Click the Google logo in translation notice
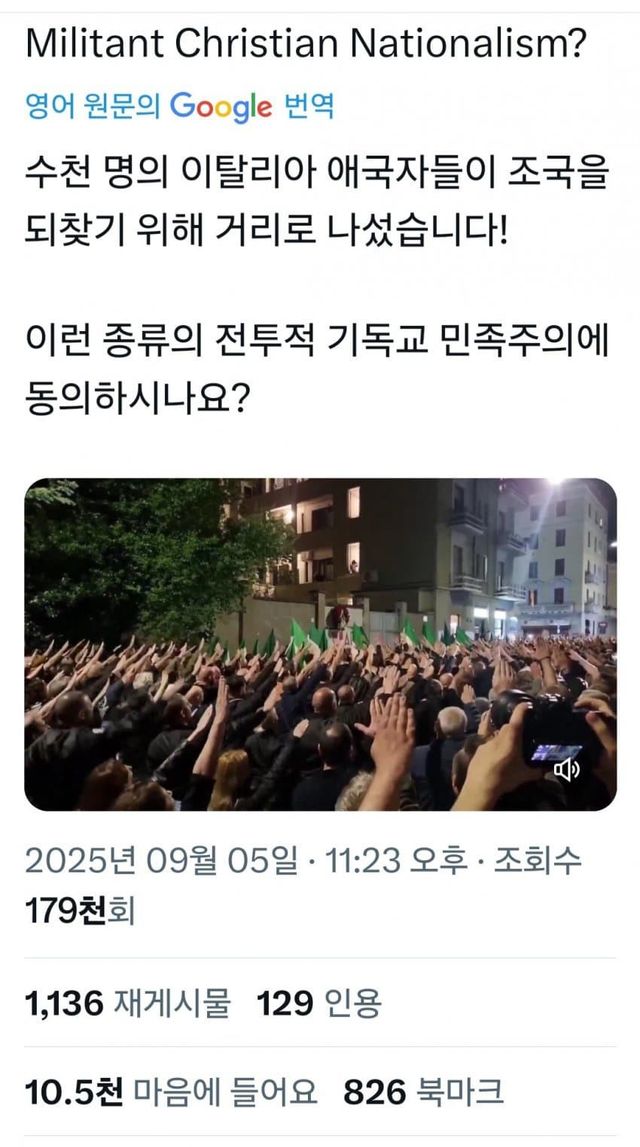Image resolution: width=640 pixels, height=1147 pixels. pos(221,108)
